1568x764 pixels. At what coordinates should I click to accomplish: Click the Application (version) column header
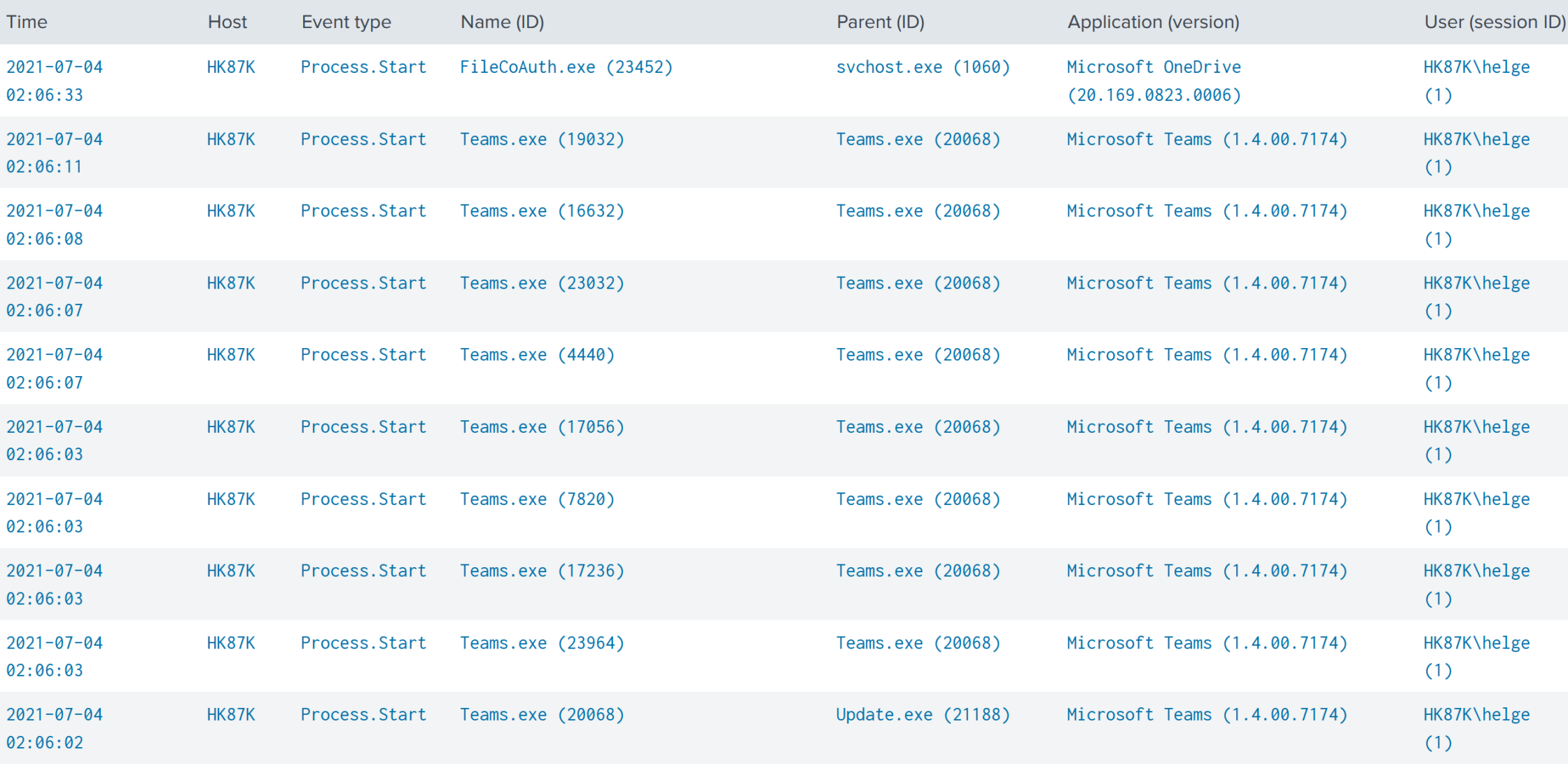click(x=1153, y=22)
